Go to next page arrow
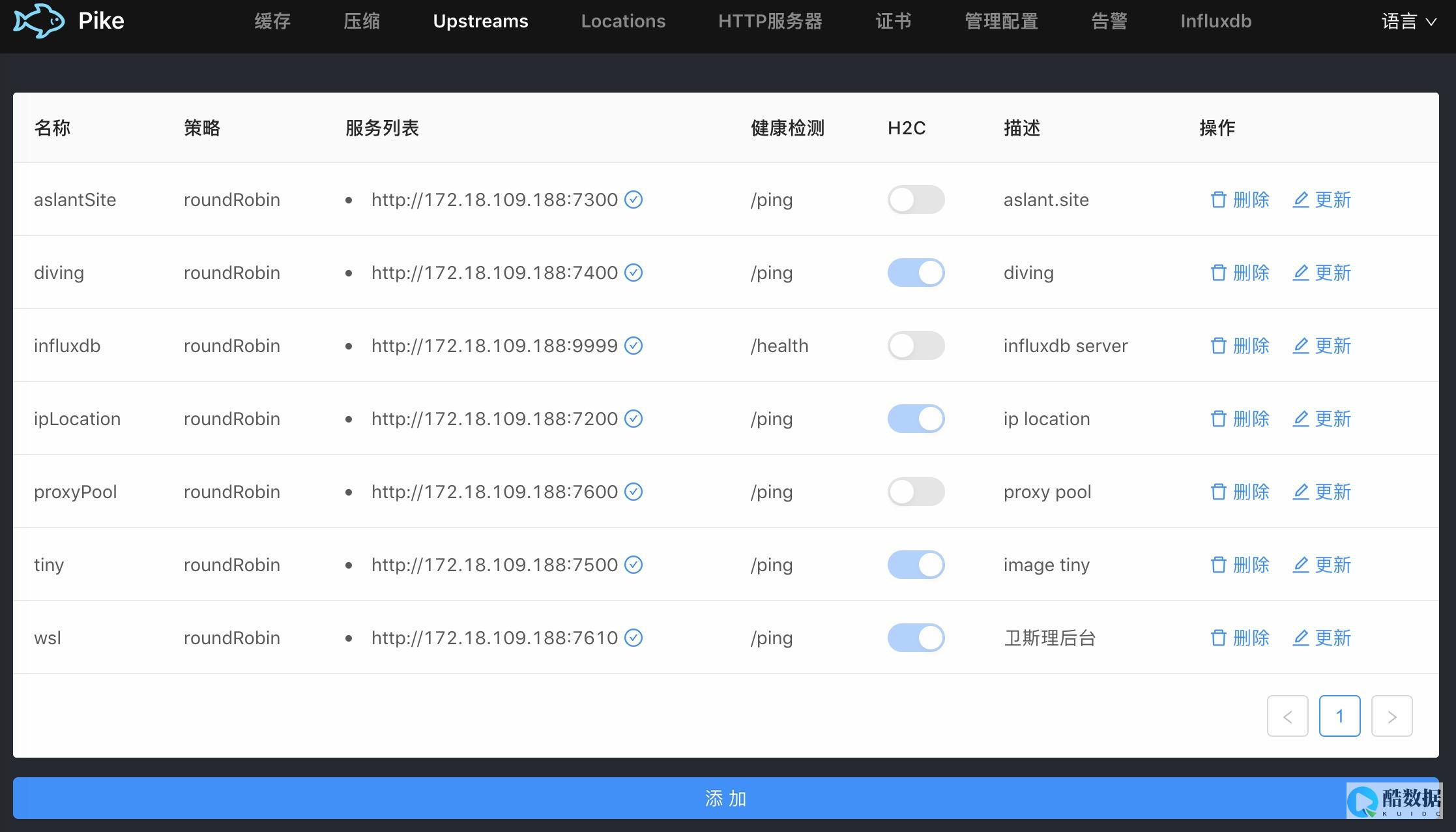 [1391, 716]
